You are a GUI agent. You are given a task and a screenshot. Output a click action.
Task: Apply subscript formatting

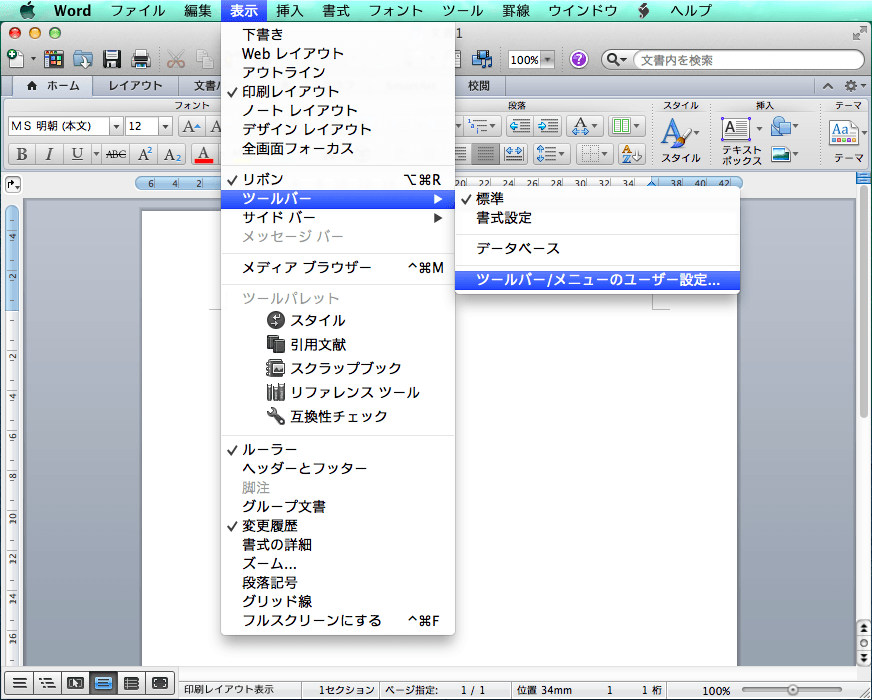[x=172, y=154]
